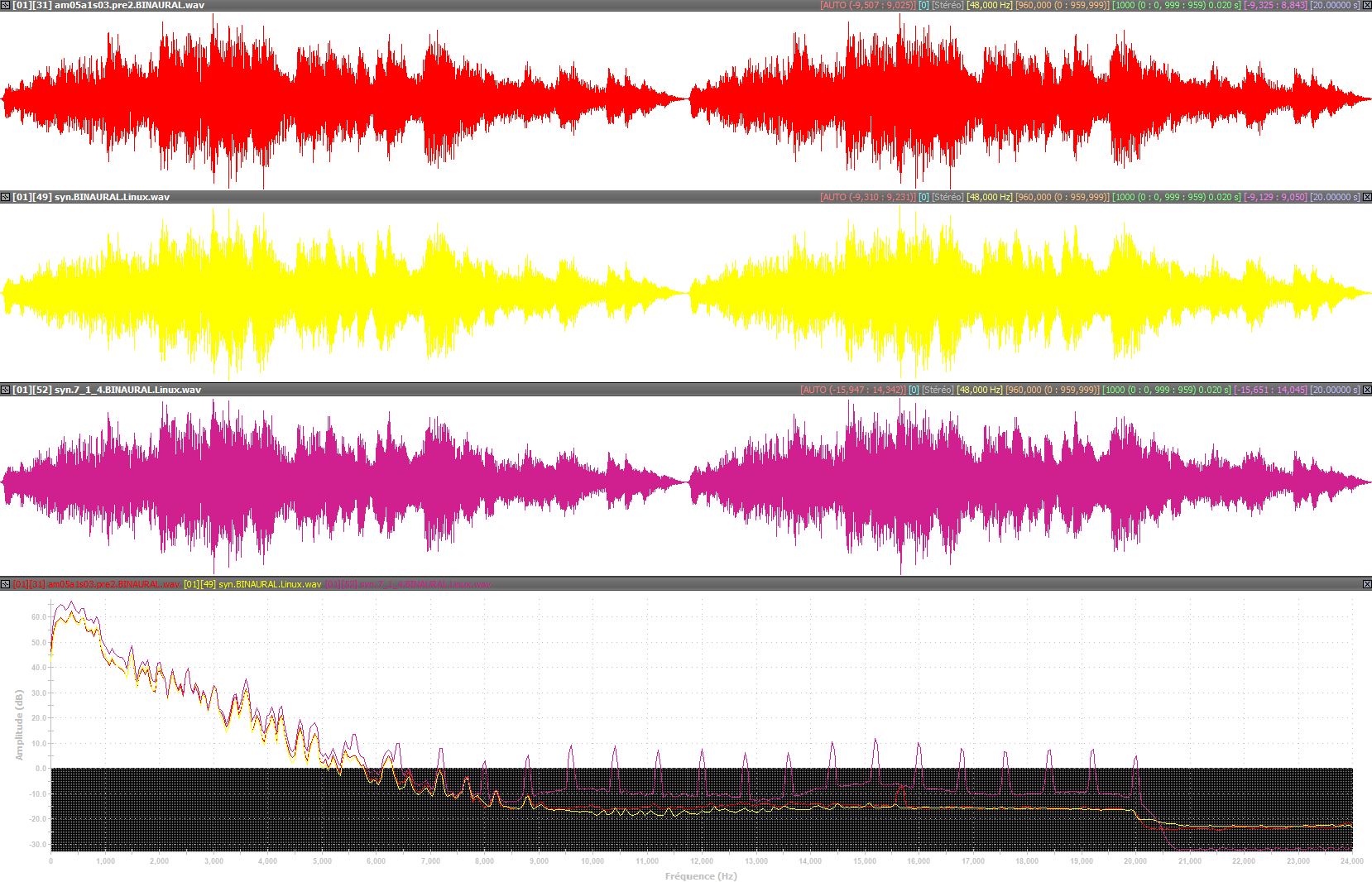Click the AUTO amplitude range in the red track header

pos(867,5)
